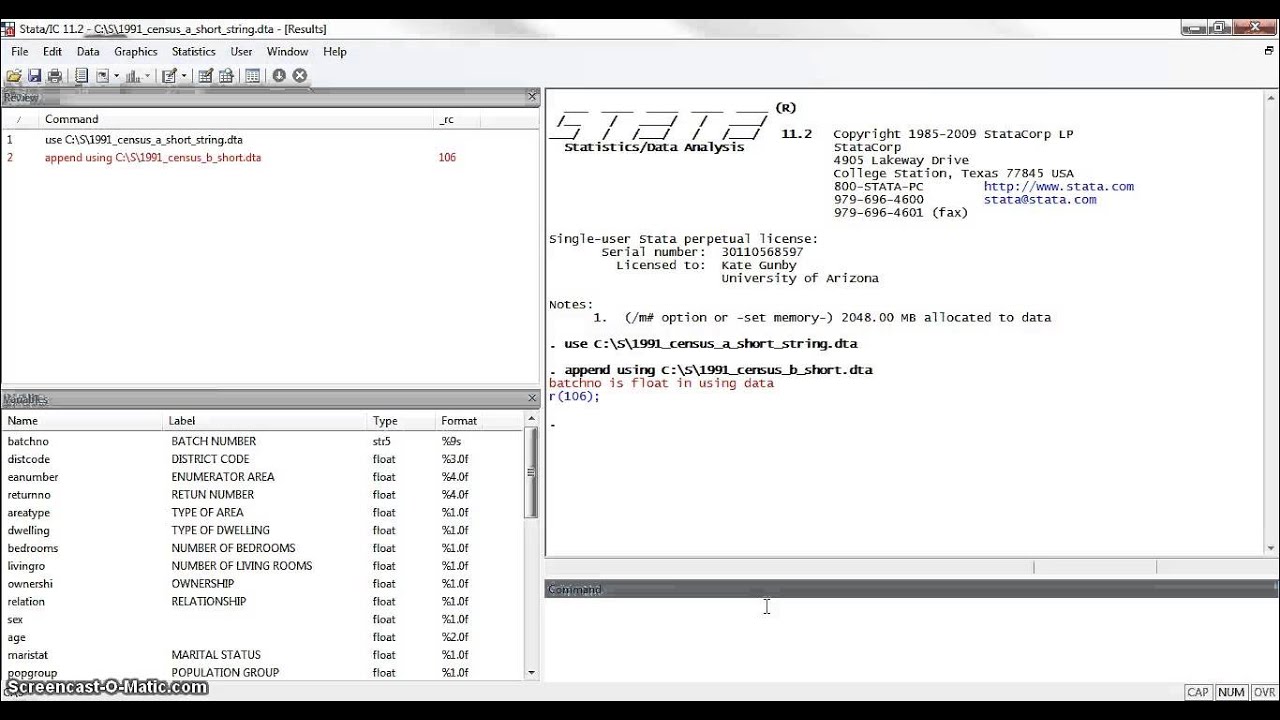The height and width of the screenshot is (720, 1280).
Task: Click the 106 return code in Review
Action: (x=447, y=158)
